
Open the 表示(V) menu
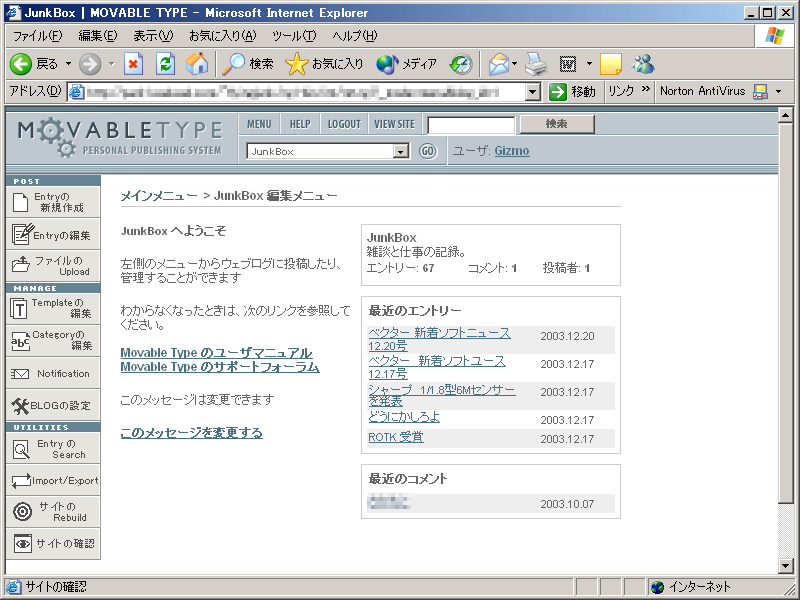coord(153,36)
